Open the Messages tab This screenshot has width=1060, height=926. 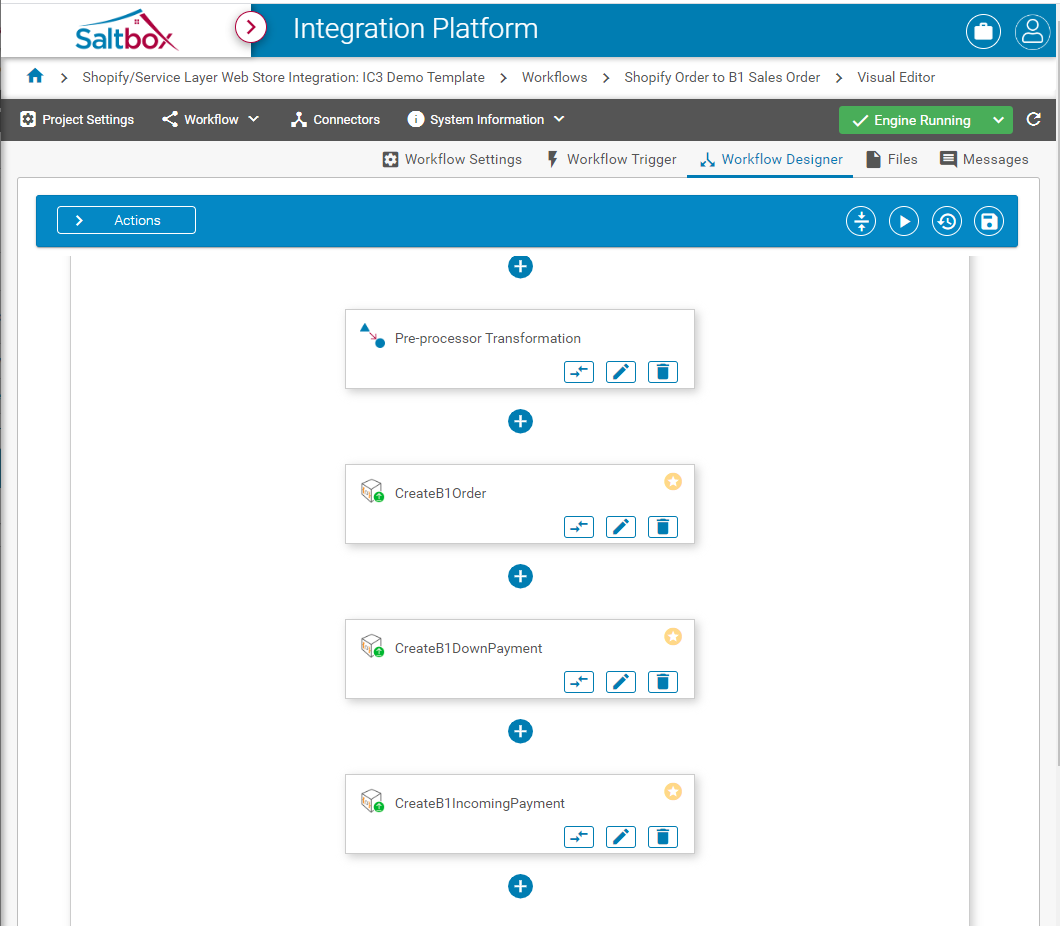point(984,160)
